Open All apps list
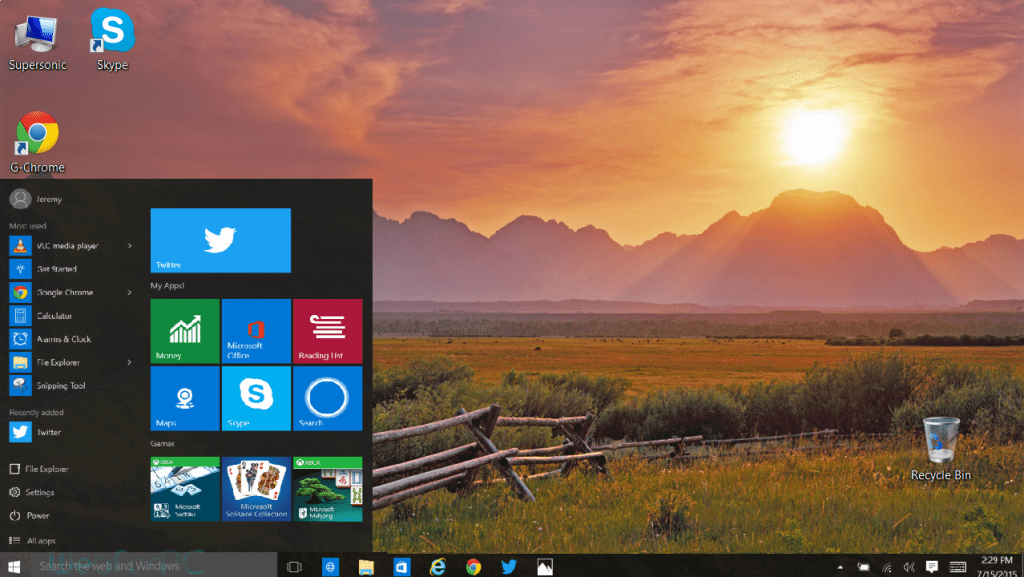This screenshot has width=1024, height=577. click(x=33, y=540)
